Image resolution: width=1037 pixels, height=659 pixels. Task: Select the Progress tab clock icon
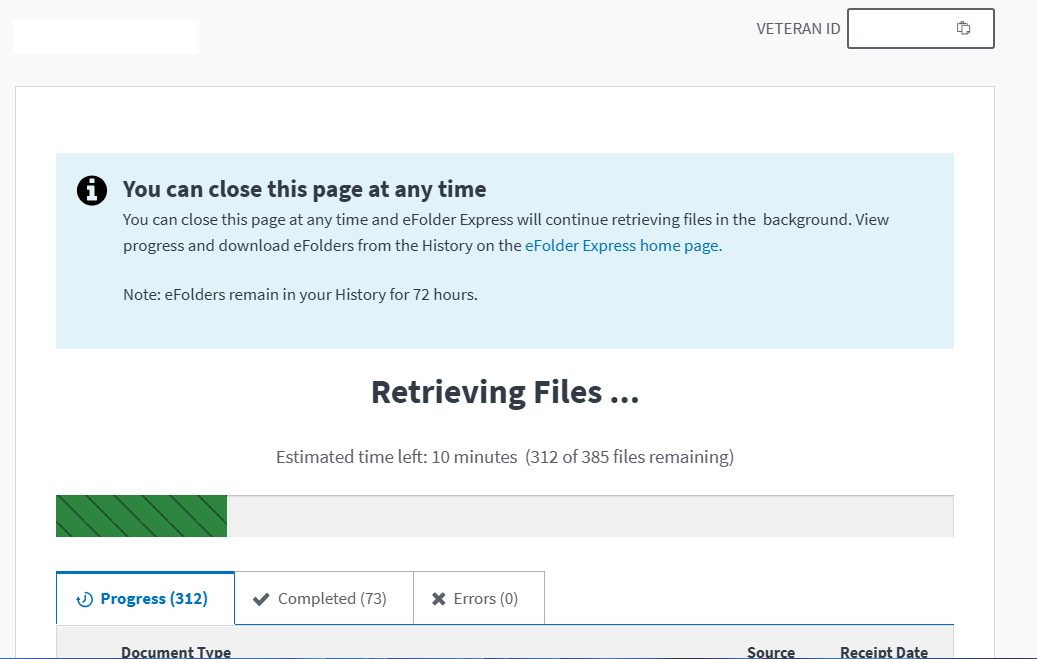pos(85,599)
